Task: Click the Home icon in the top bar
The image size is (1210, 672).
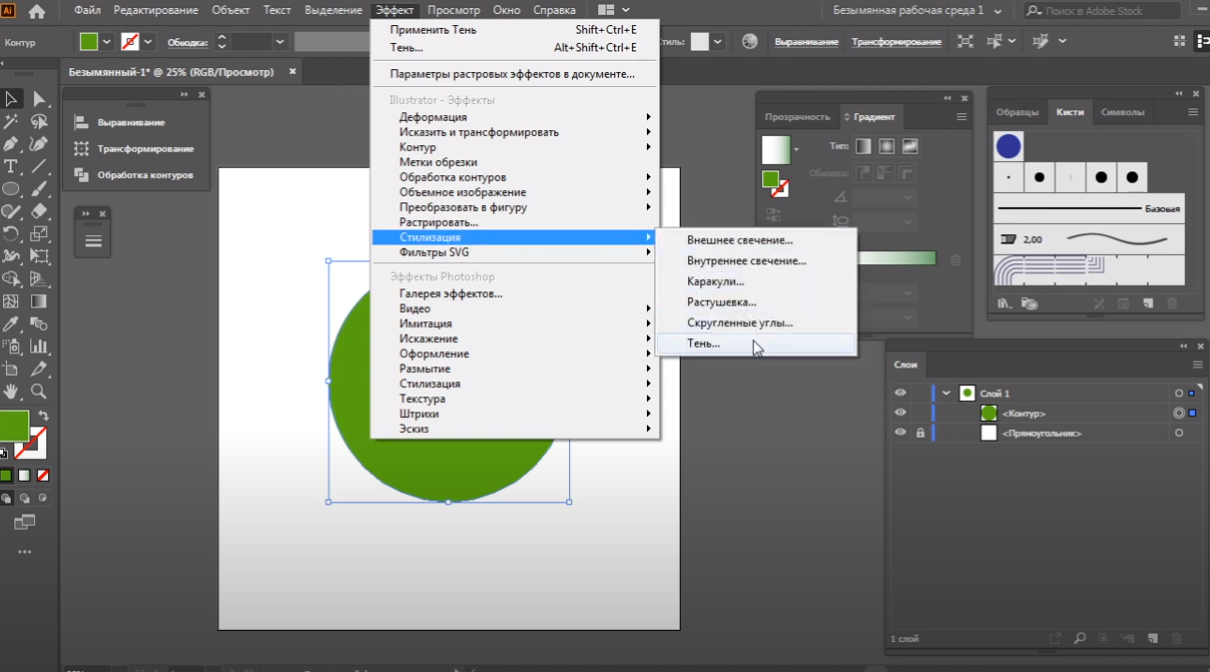Action: coord(37,11)
